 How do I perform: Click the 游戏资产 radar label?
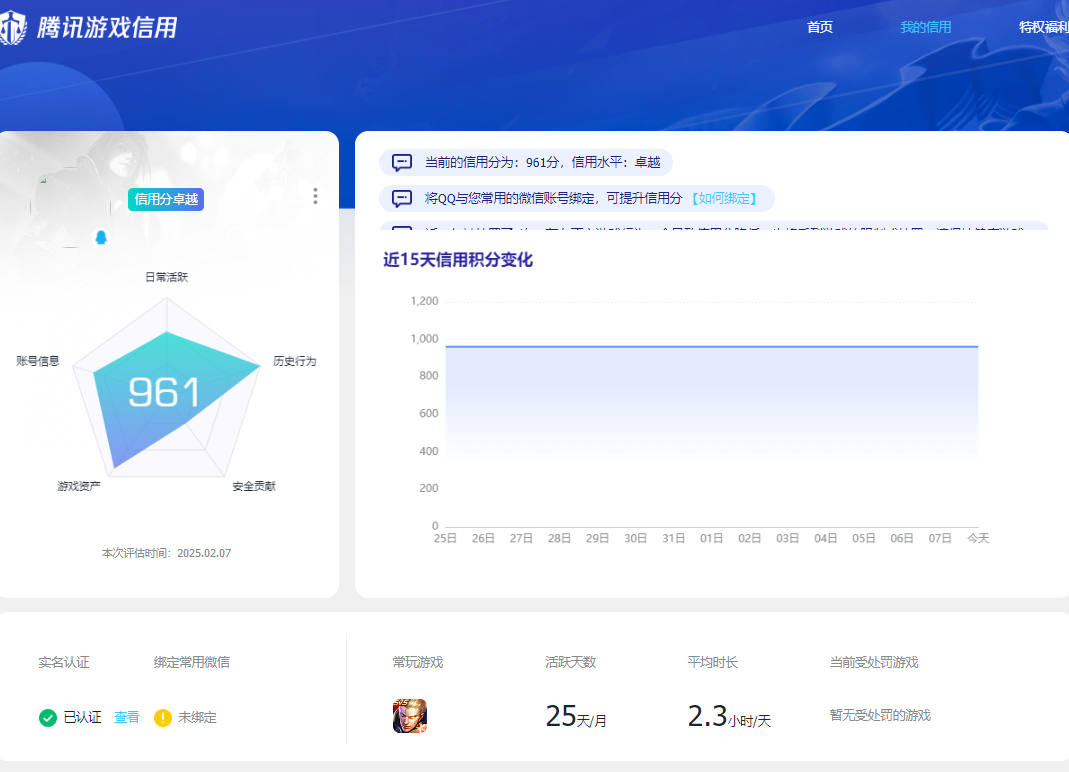point(79,486)
